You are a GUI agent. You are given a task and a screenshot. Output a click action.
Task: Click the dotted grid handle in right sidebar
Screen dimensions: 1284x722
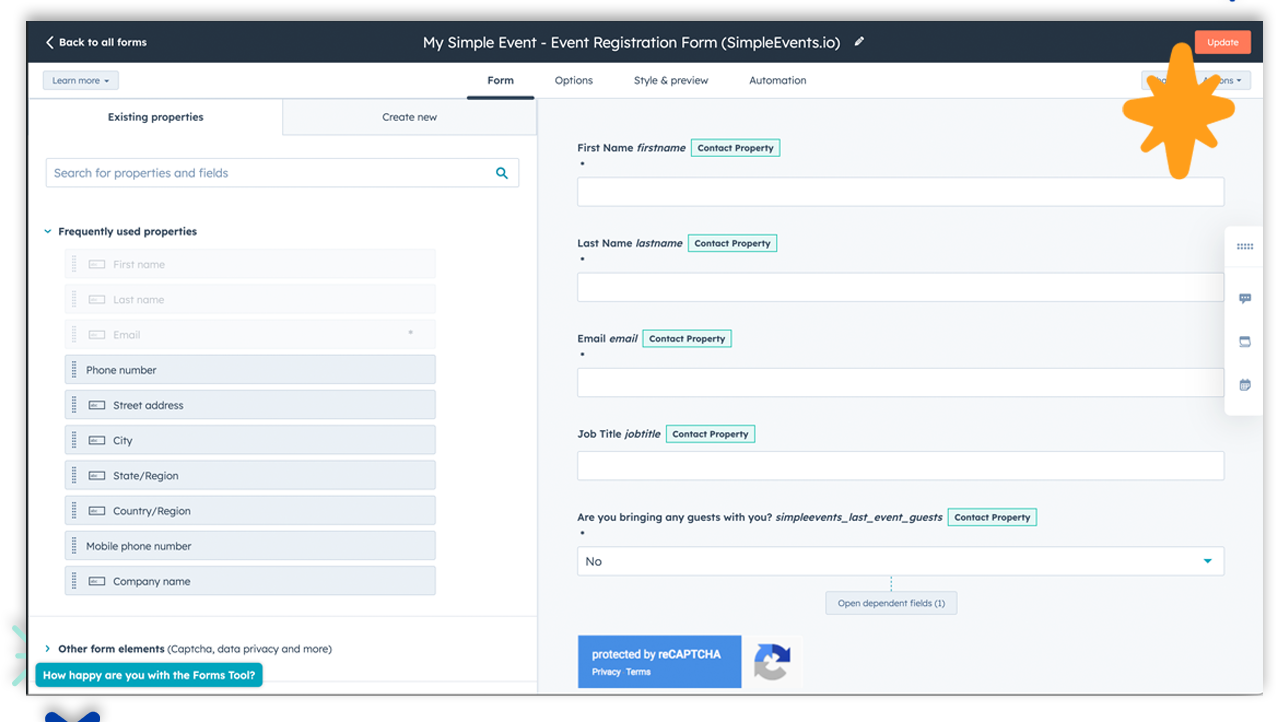(1245, 247)
